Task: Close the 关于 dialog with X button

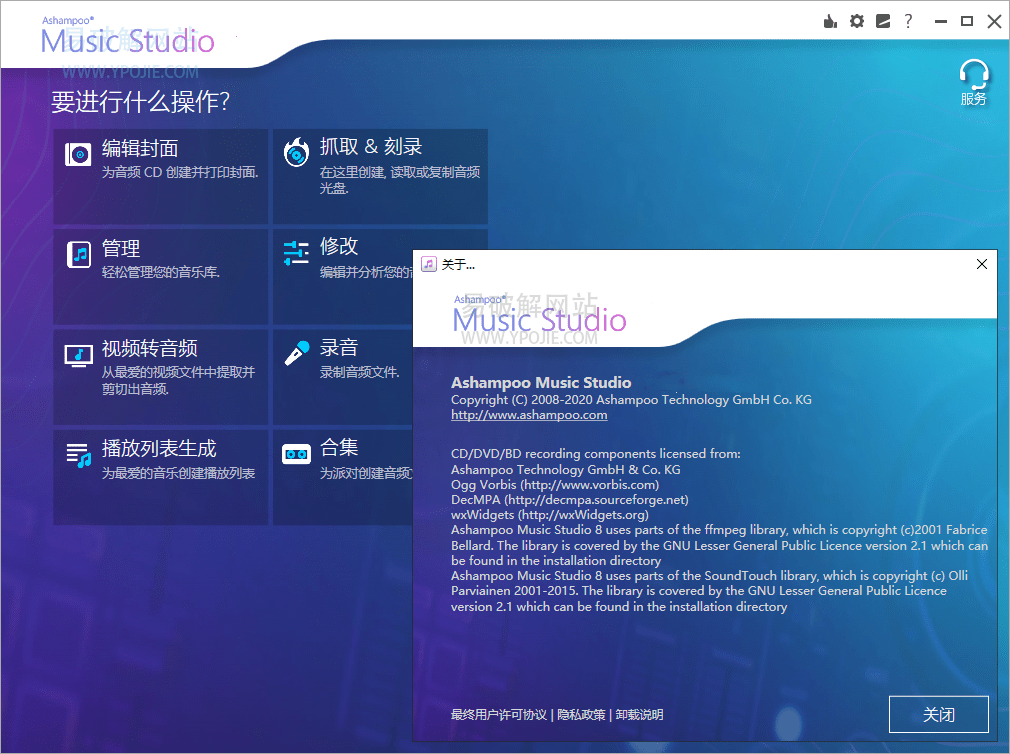Action: 981,264
